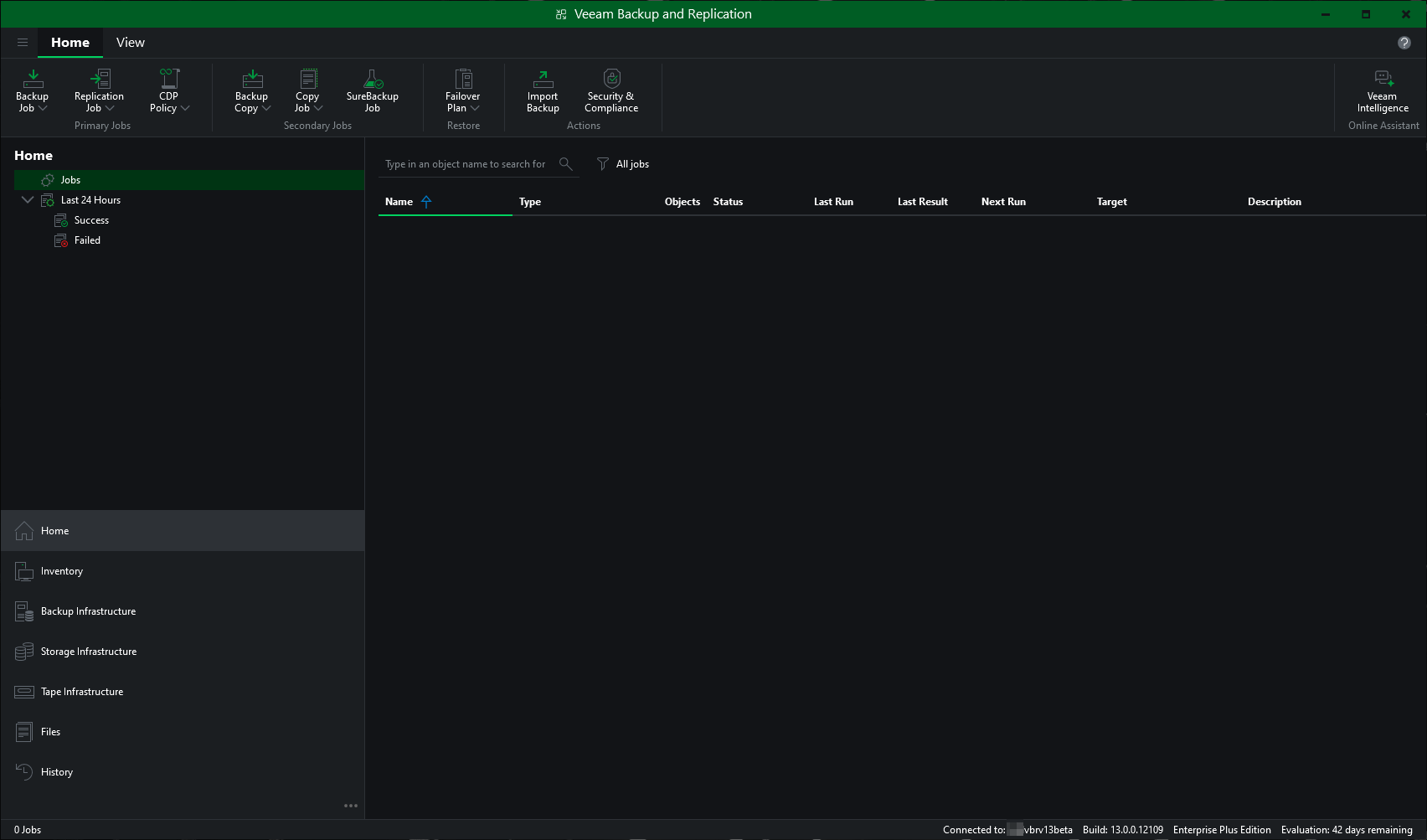Collapse the Last 24 Hours tree node
The image size is (1427, 840).
click(x=28, y=200)
